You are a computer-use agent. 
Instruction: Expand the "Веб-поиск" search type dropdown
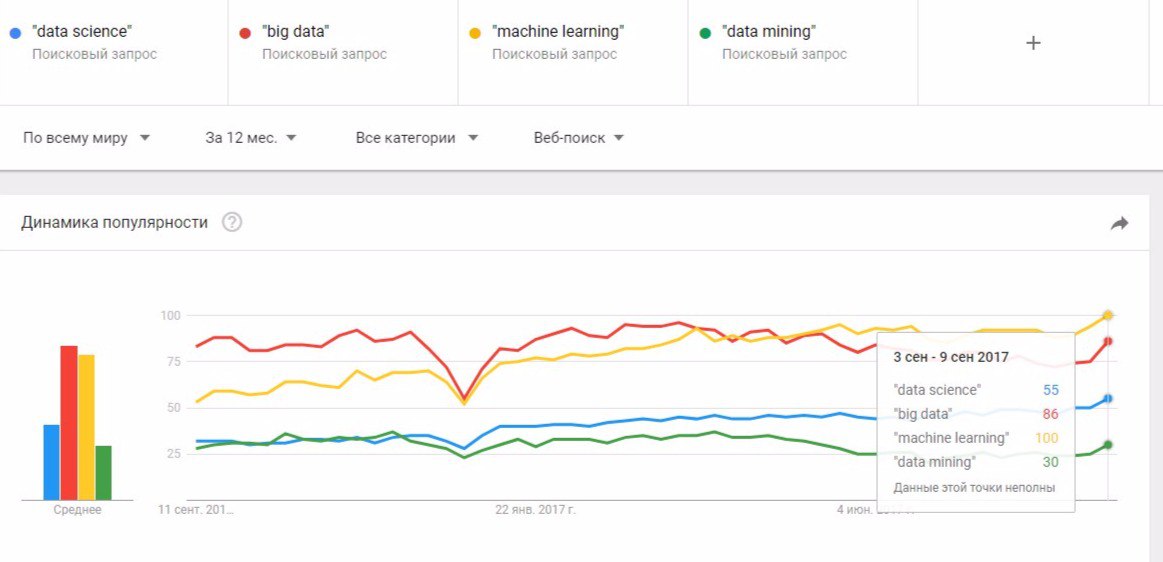click(579, 138)
